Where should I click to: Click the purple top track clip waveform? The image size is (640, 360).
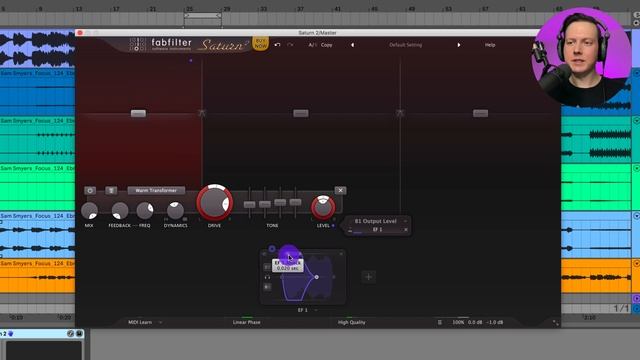tap(37, 49)
